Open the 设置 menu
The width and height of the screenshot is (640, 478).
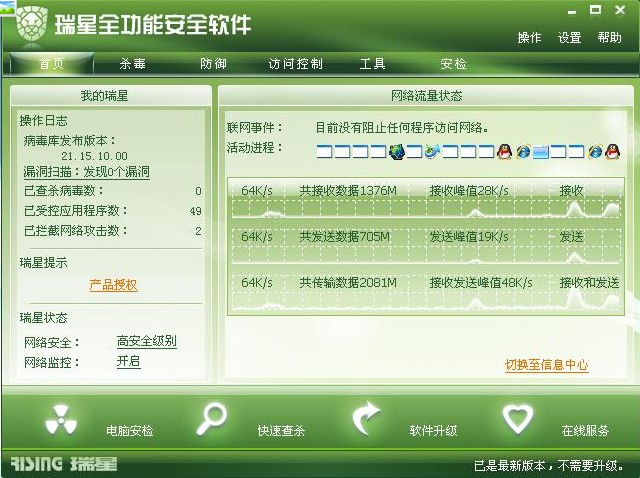click(569, 38)
